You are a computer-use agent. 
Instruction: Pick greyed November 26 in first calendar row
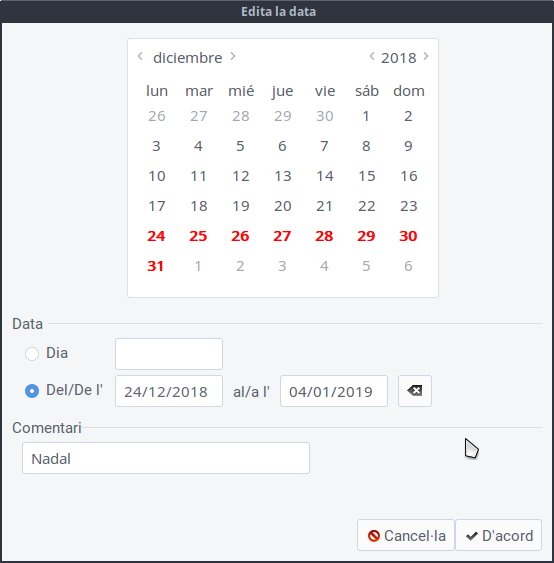pos(157,116)
